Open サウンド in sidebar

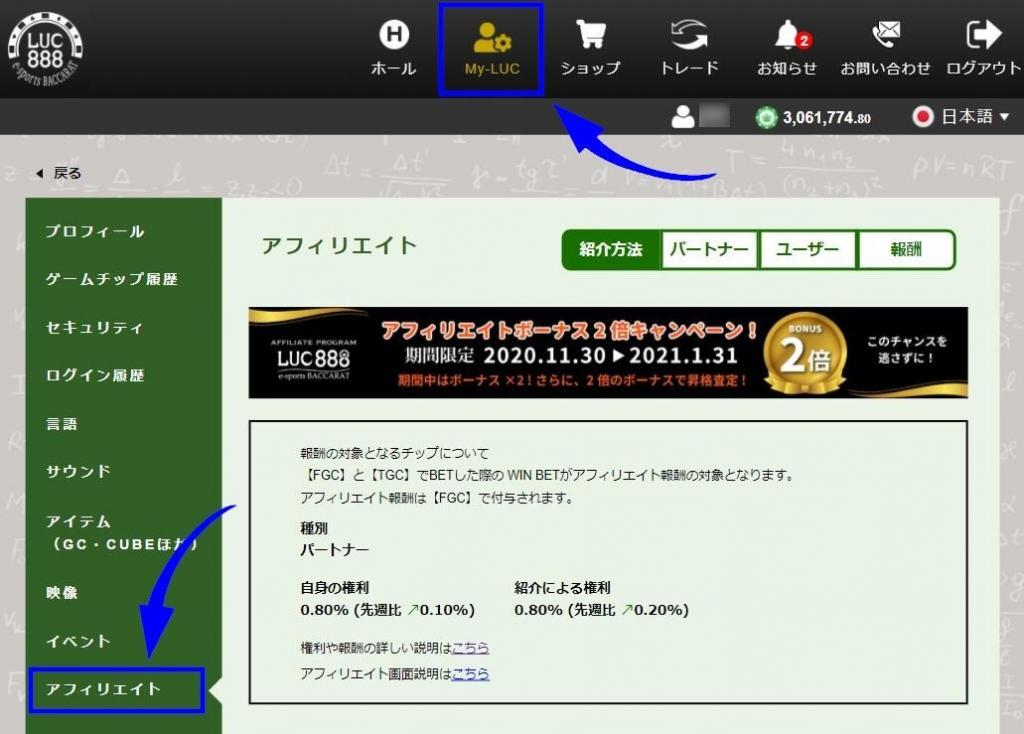click(x=78, y=471)
